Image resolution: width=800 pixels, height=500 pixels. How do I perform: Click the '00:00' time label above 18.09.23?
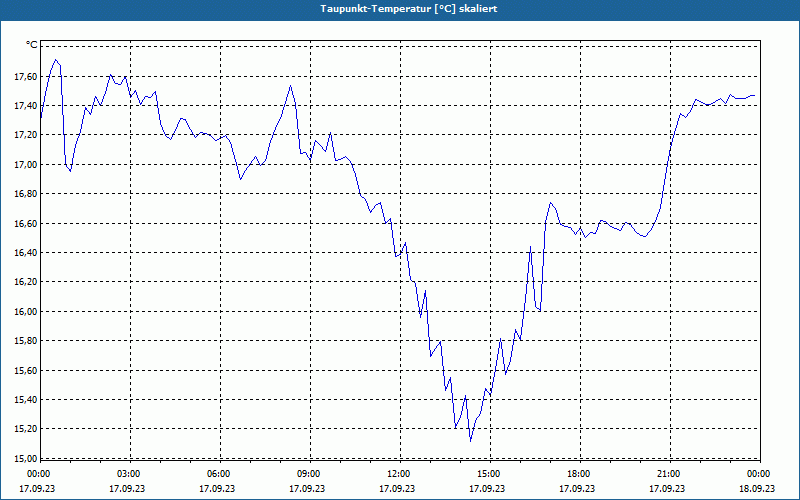coord(758,474)
